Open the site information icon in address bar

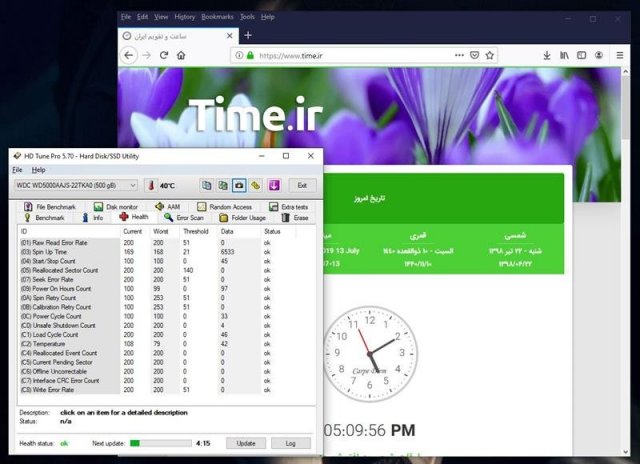(239, 55)
